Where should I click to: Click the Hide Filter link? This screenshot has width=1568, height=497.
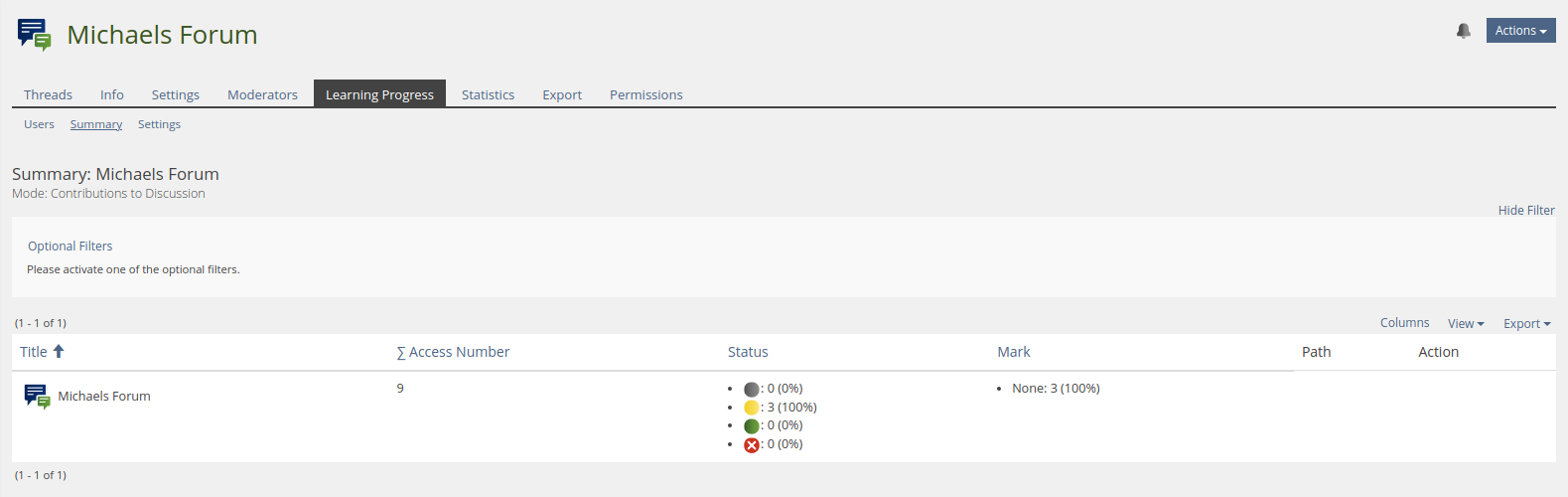1526,211
